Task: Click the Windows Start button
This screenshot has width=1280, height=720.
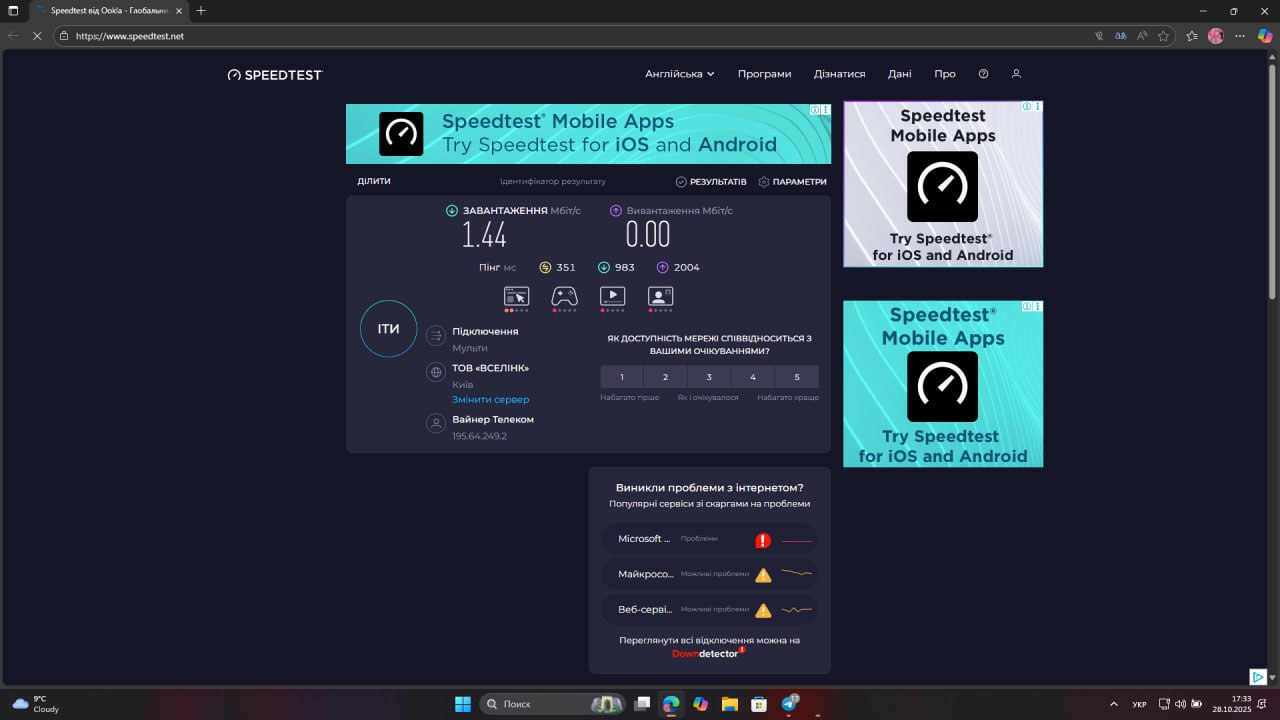Action: tap(463, 704)
